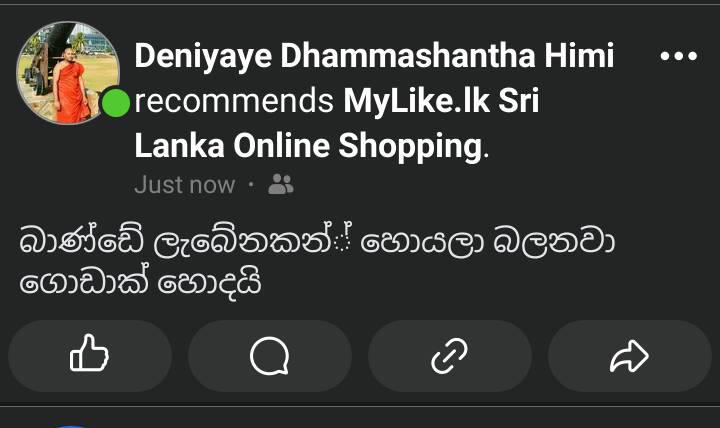
Task: Share the post with the curved arrow icon
Action: click(630, 355)
